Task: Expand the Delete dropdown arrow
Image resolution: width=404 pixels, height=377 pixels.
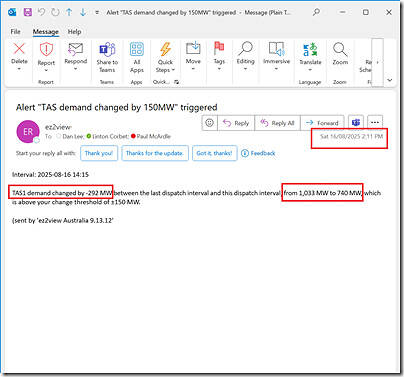Action: click(19, 69)
